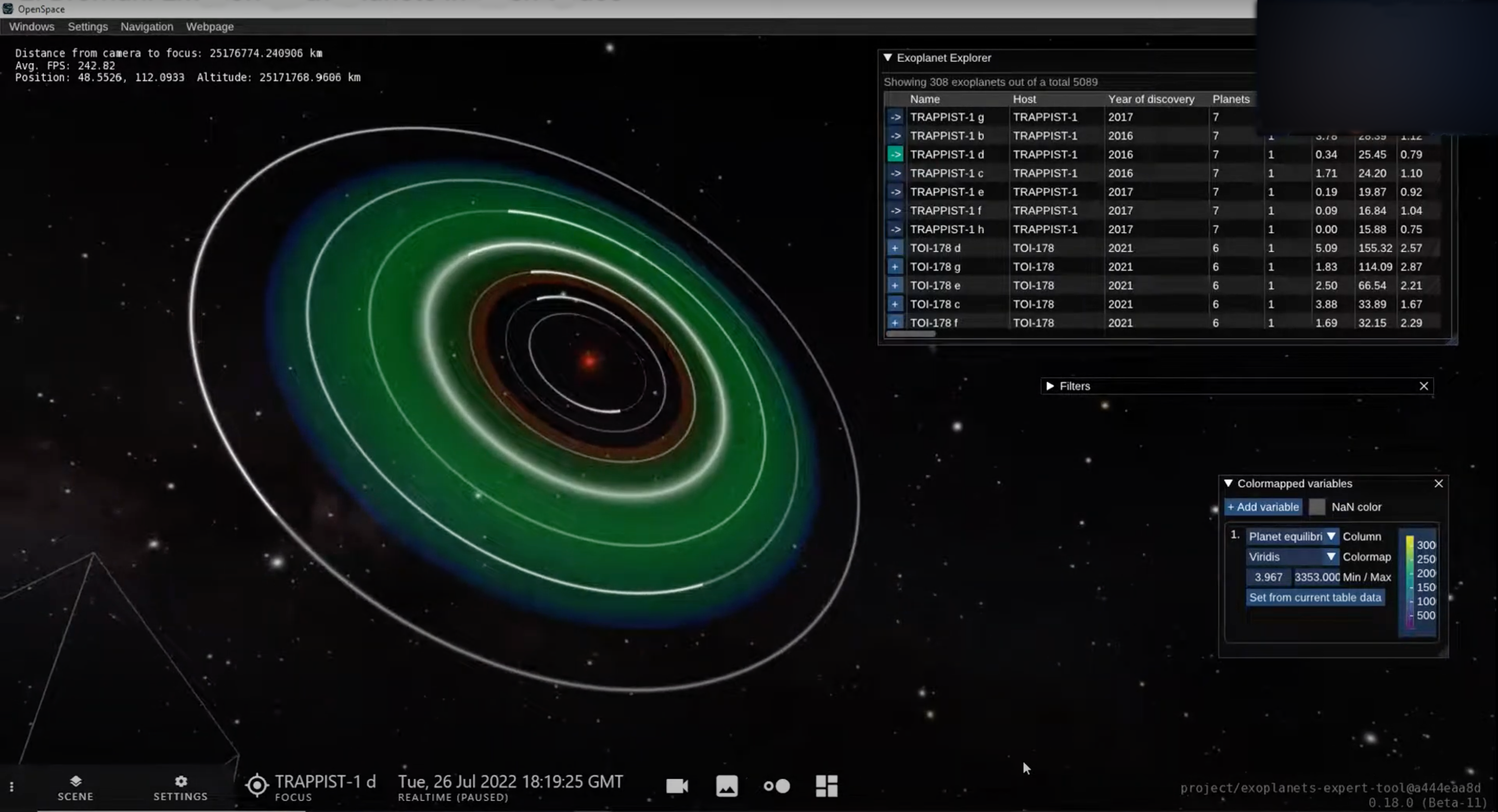The width and height of the screenshot is (1498, 812).
Task: Close the Filters panel
Action: tap(1424, 386)
